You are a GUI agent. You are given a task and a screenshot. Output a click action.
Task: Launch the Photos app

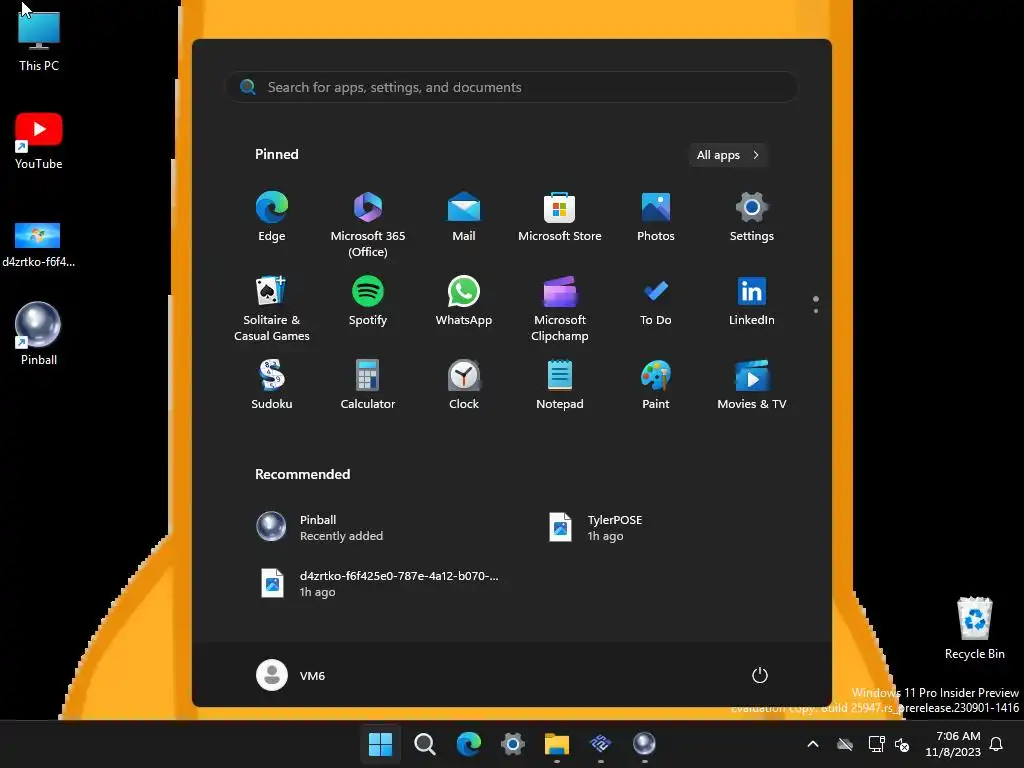[656, 217]
